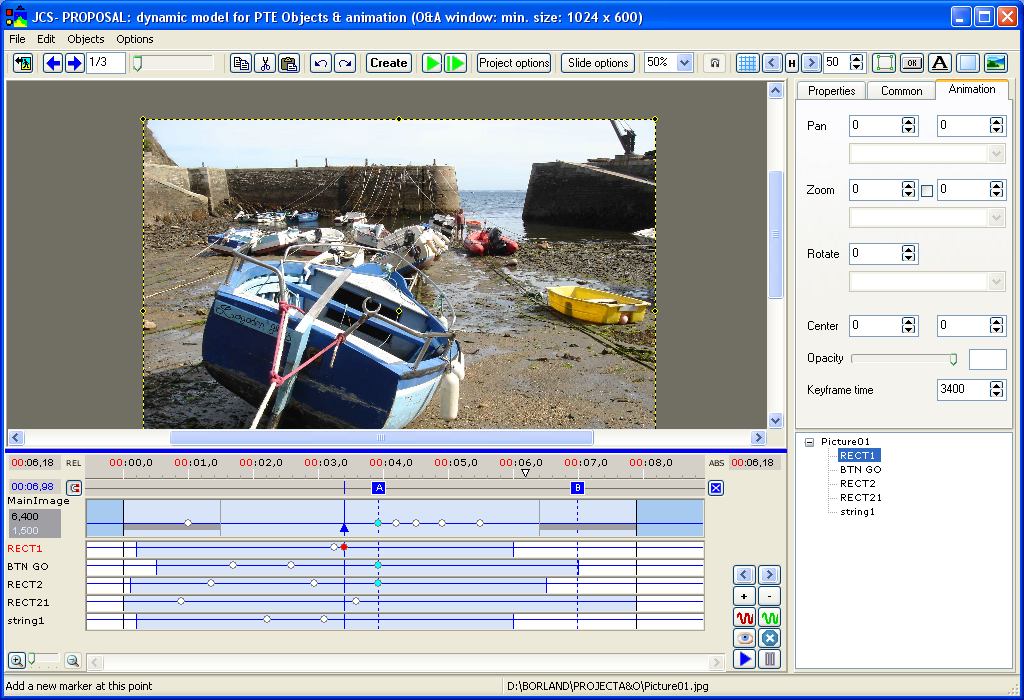The height and width of the screenshot is (700, 1024).
Task: Click the undo arrow icon
Action: 320,63
